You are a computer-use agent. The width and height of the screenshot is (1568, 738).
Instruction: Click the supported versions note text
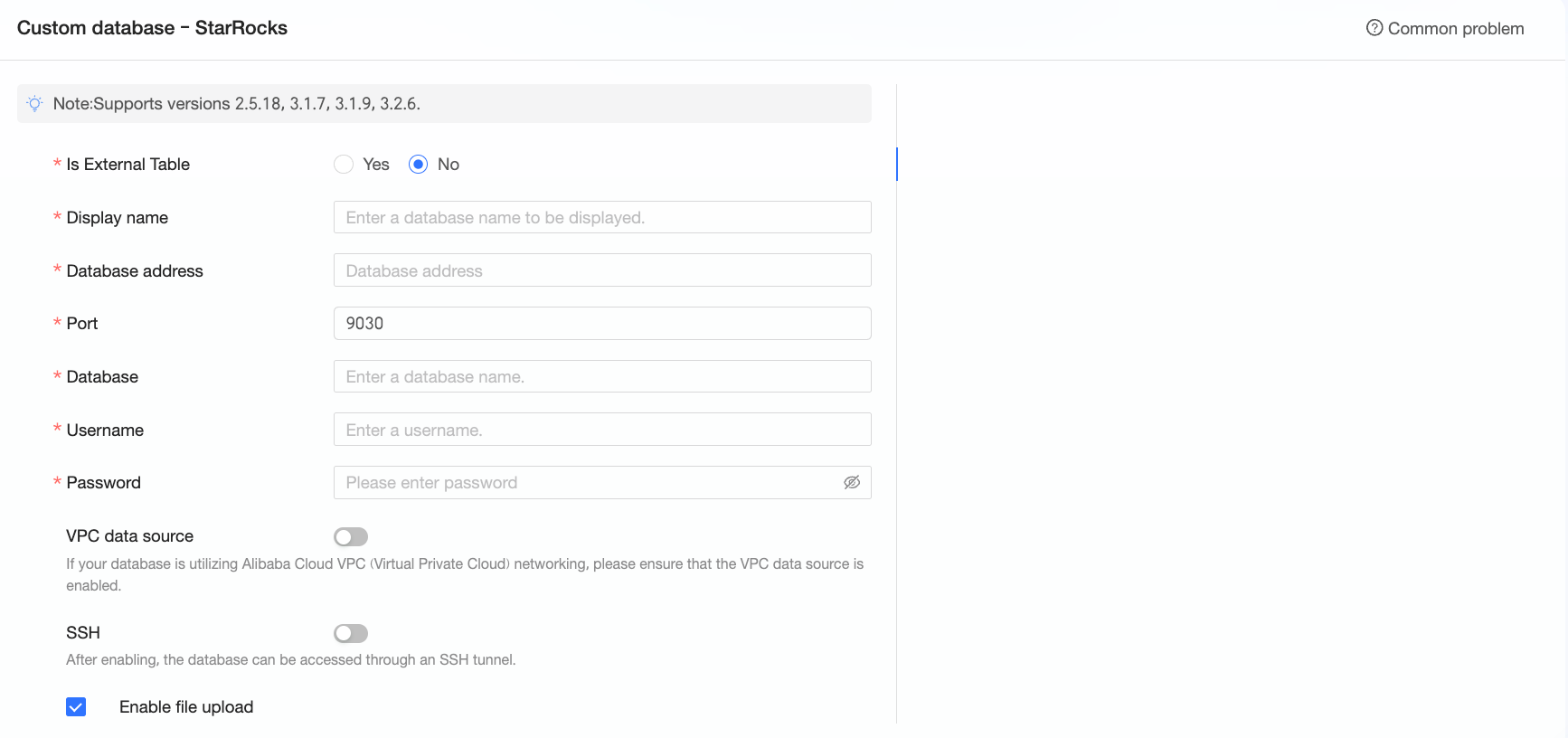[x=237, y=104]
